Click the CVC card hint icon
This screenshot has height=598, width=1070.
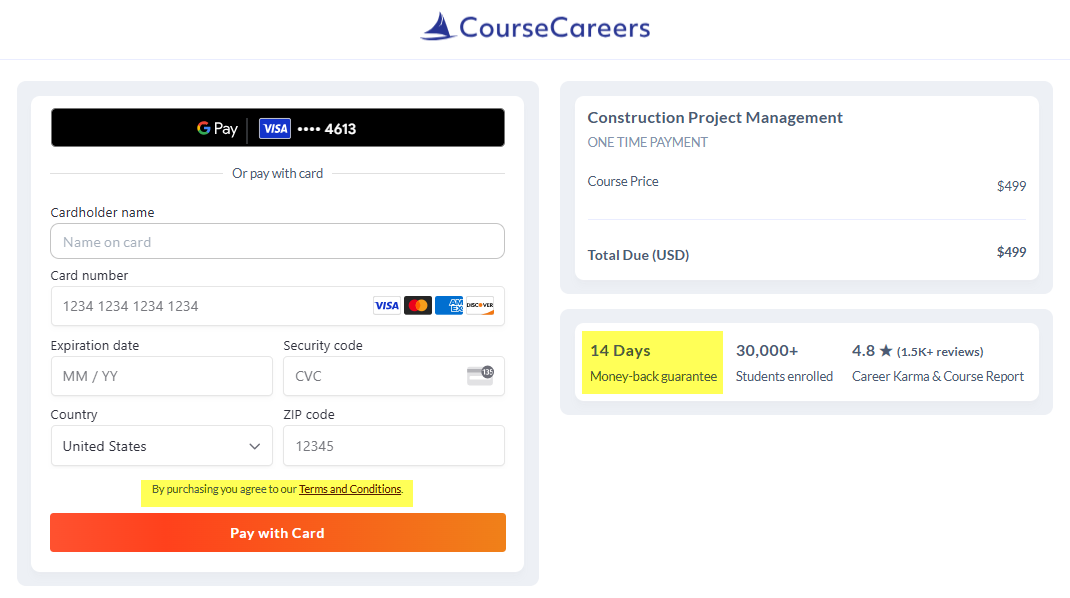(x=480, y=376)
